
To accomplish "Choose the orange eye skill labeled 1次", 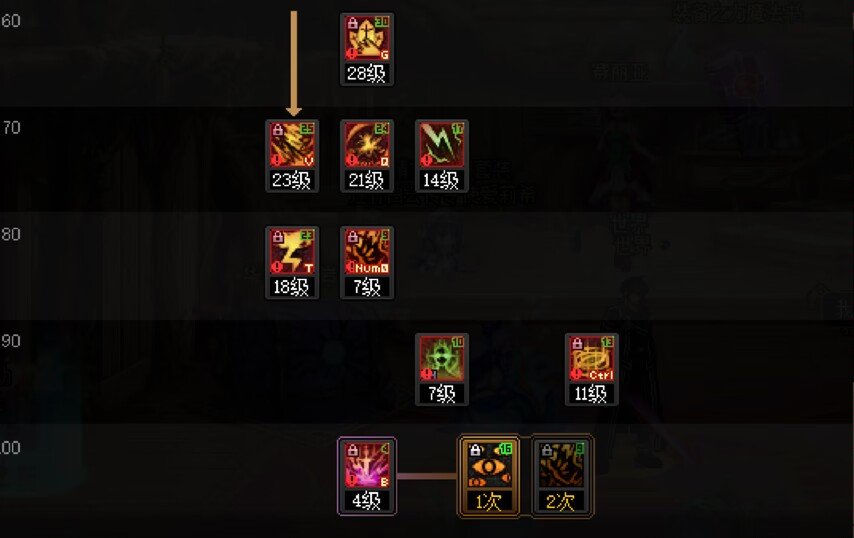I will [x=489, y=466].
